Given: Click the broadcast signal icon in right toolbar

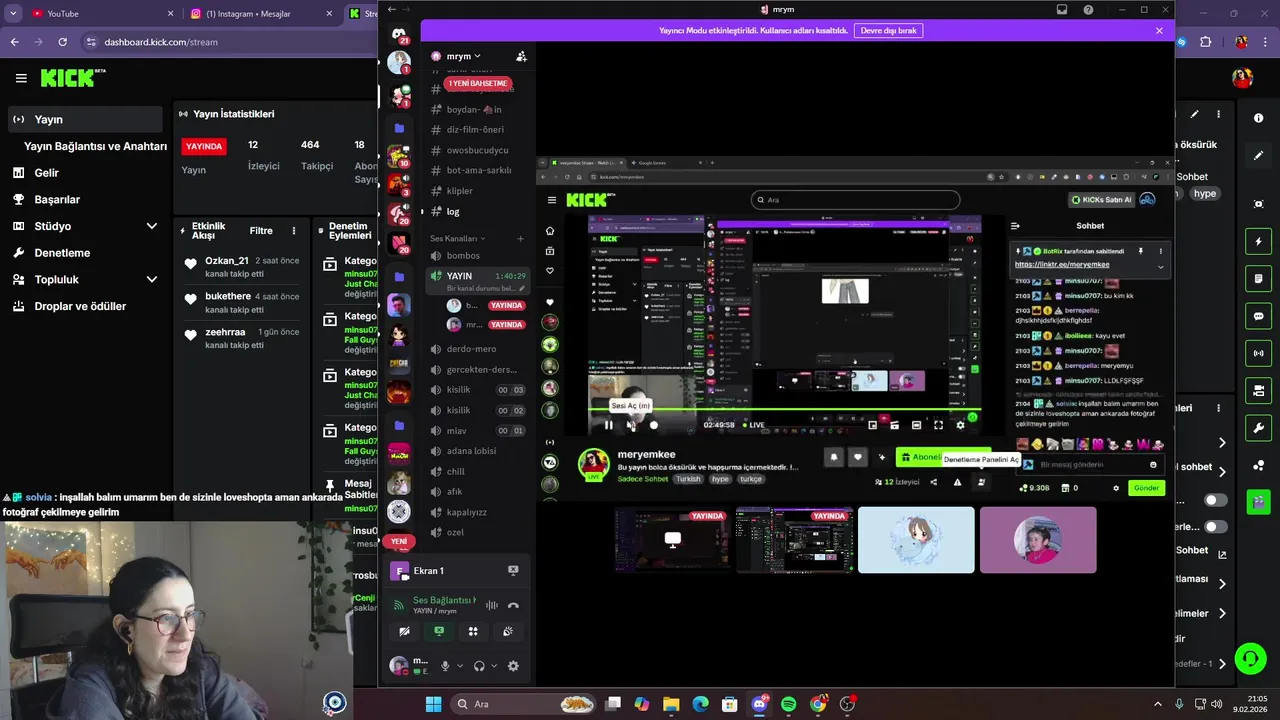Looking at the screenshot, I should click(1258, 353).
